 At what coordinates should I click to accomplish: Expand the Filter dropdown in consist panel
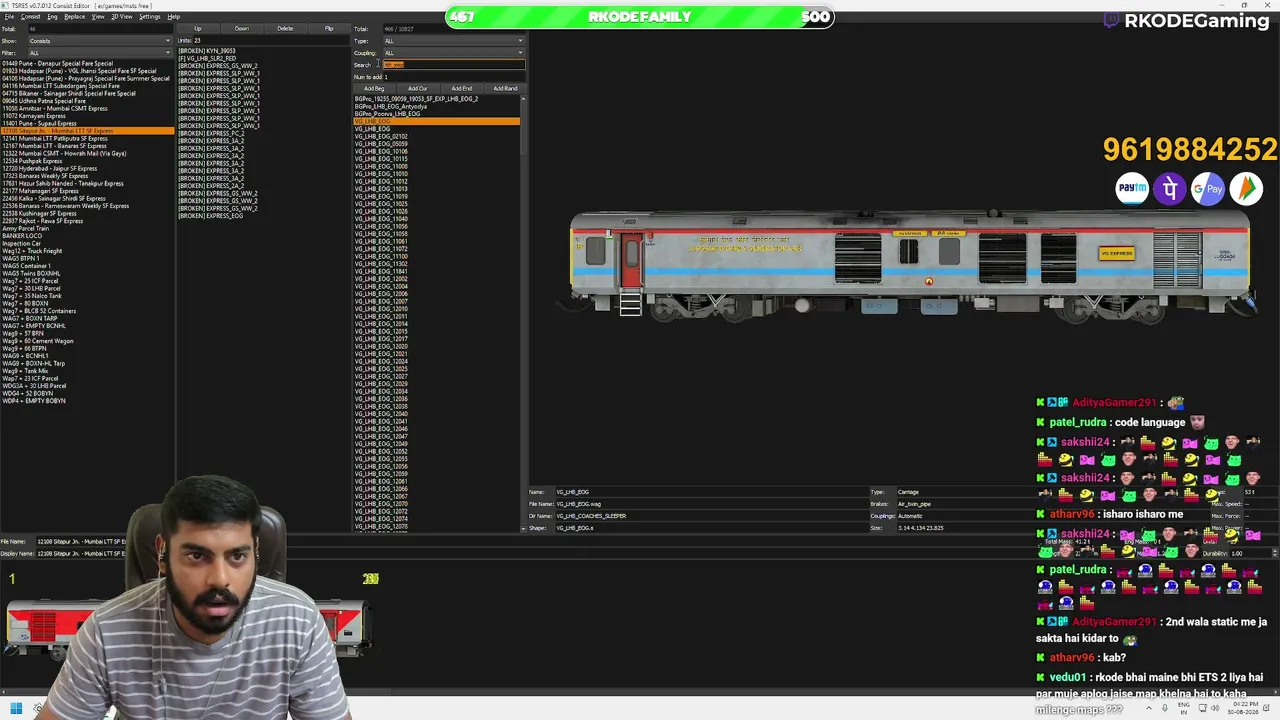coord(100,53)
